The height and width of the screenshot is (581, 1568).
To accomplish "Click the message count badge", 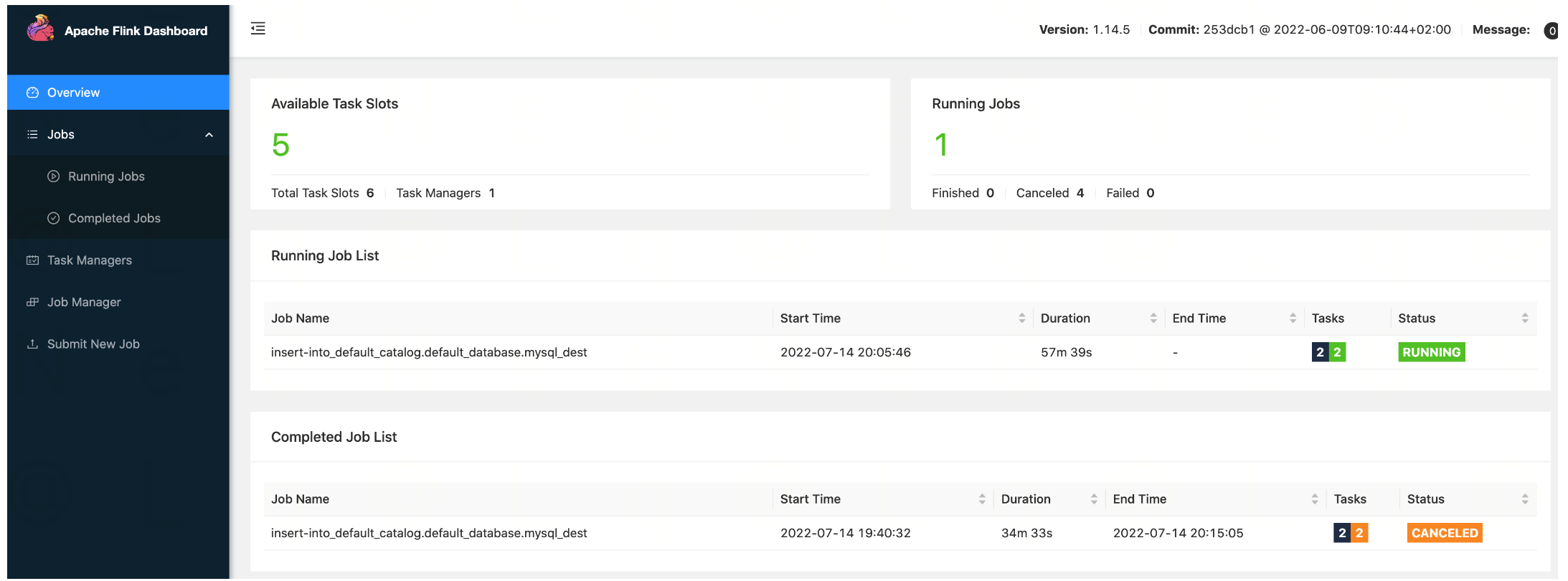I will click(x=1552, y=31).
